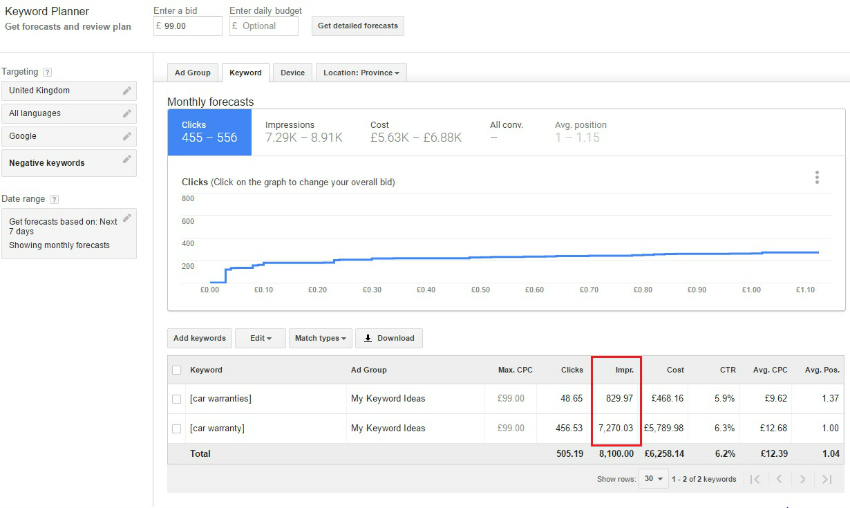Click the Date range edit pencil icon

[127, 218]
